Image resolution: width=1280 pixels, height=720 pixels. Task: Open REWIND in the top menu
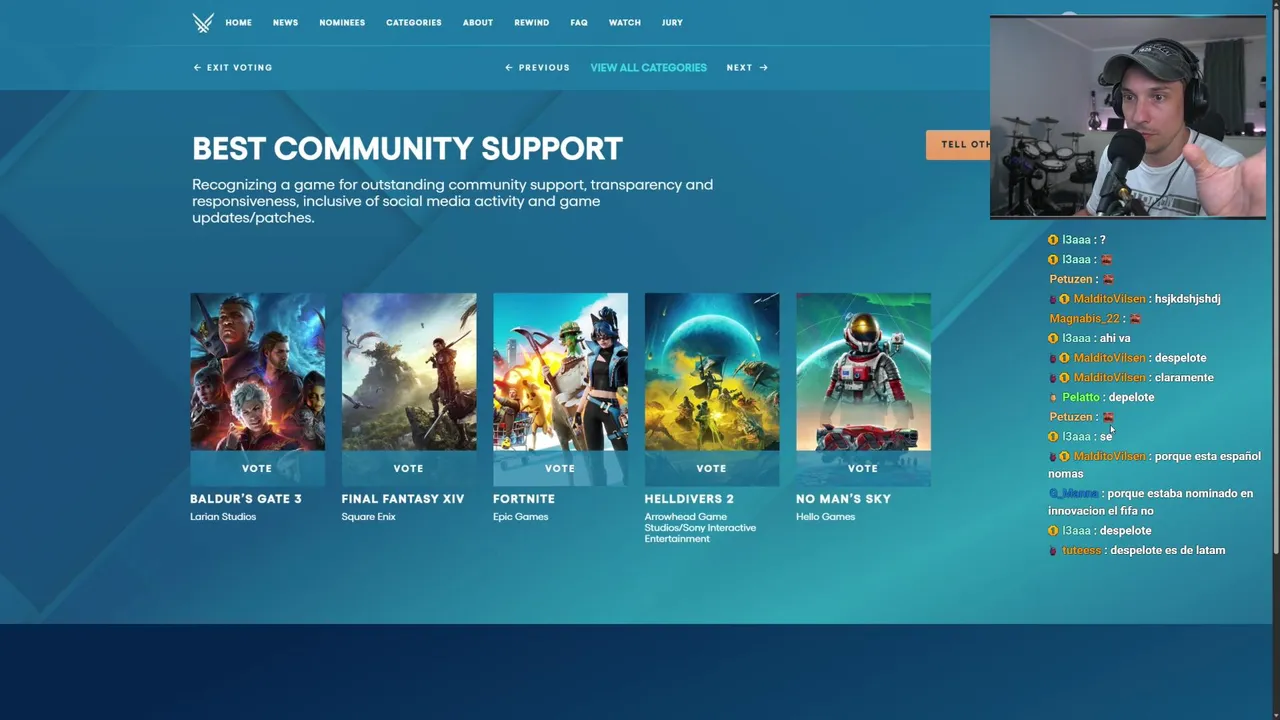pyautogui.click(x=531, y=23)
